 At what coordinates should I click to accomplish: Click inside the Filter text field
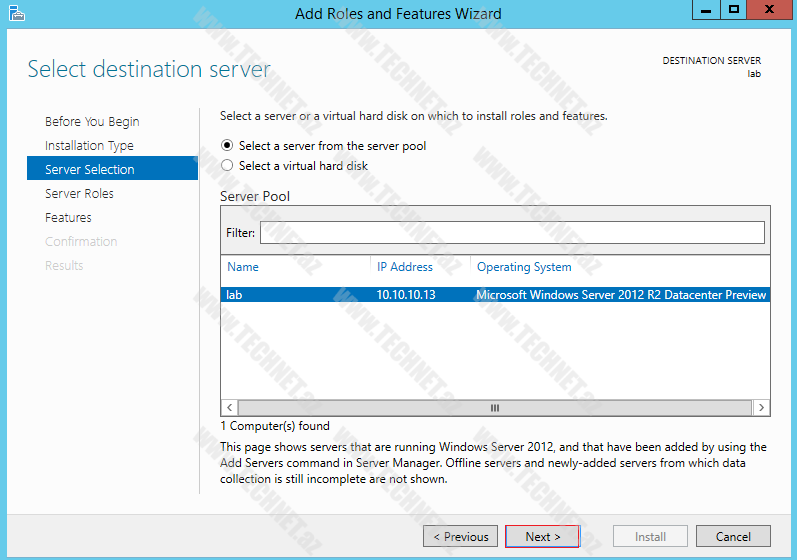[512, 233]
